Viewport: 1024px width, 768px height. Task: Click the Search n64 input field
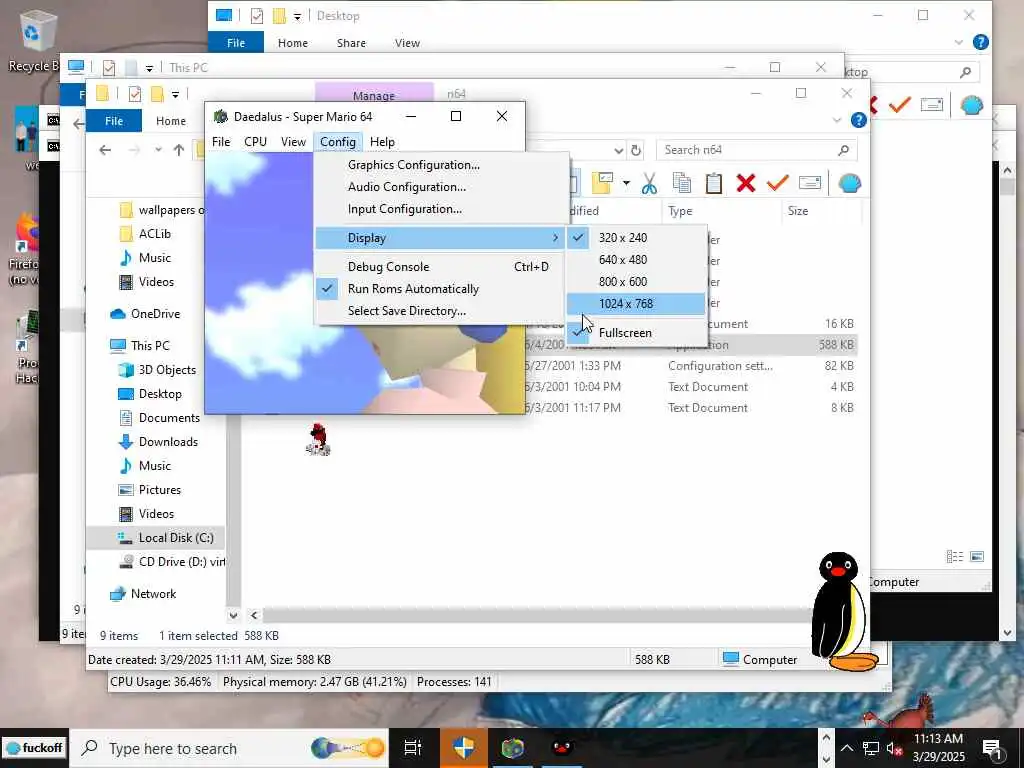pyautogui.click(x=756, y=150)
